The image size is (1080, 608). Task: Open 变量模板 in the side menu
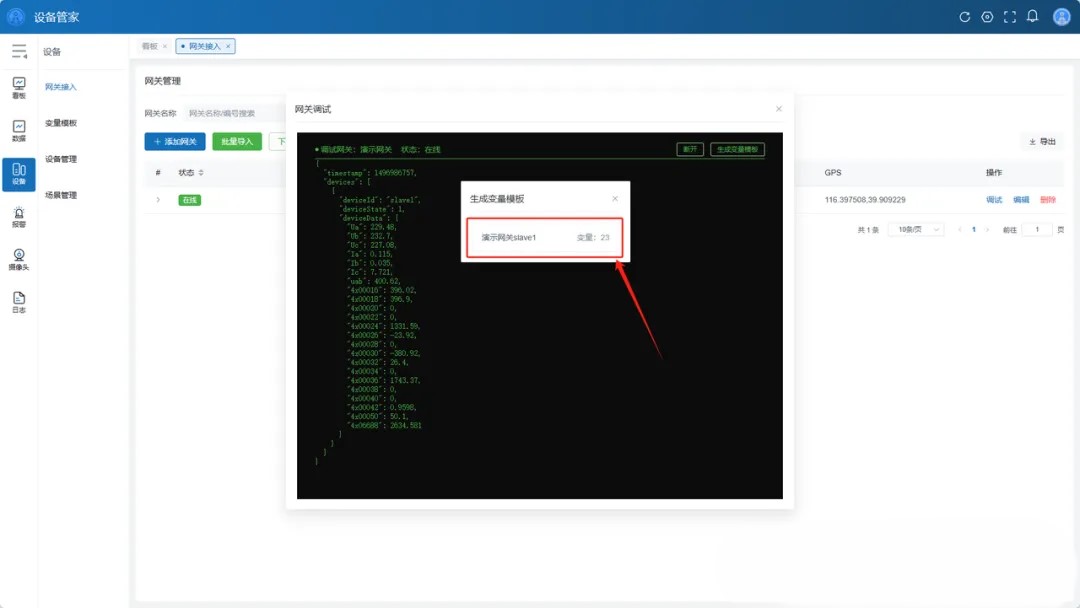tap(61, 123)
